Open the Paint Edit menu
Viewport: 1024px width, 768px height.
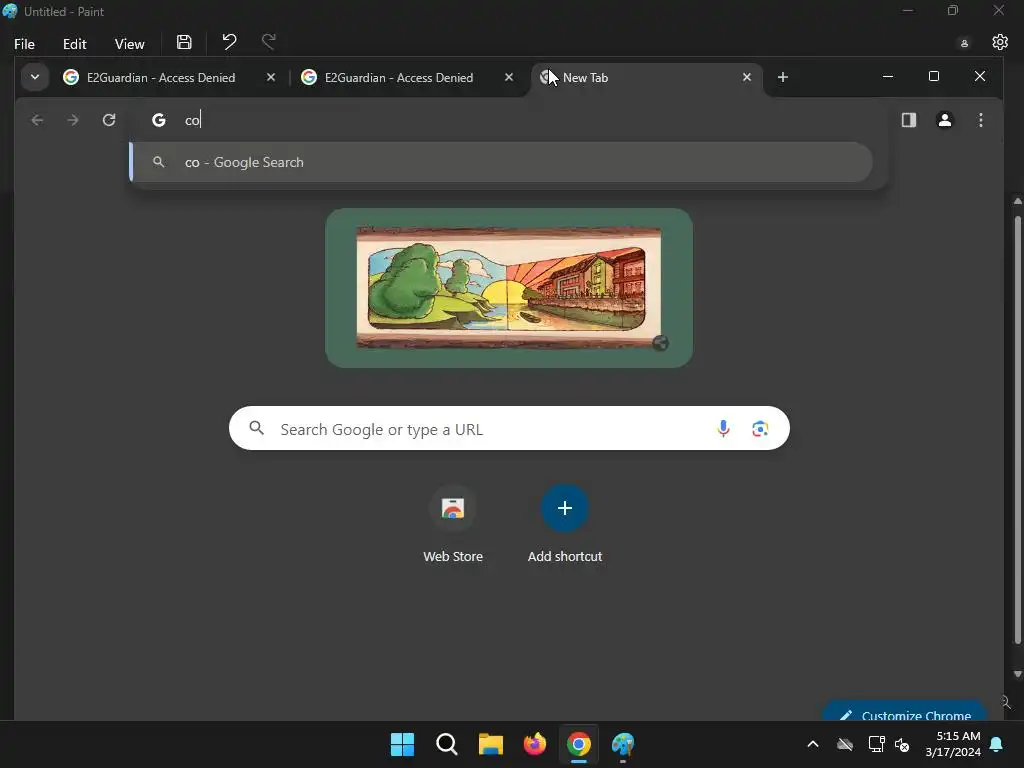[x=74, y=44]
